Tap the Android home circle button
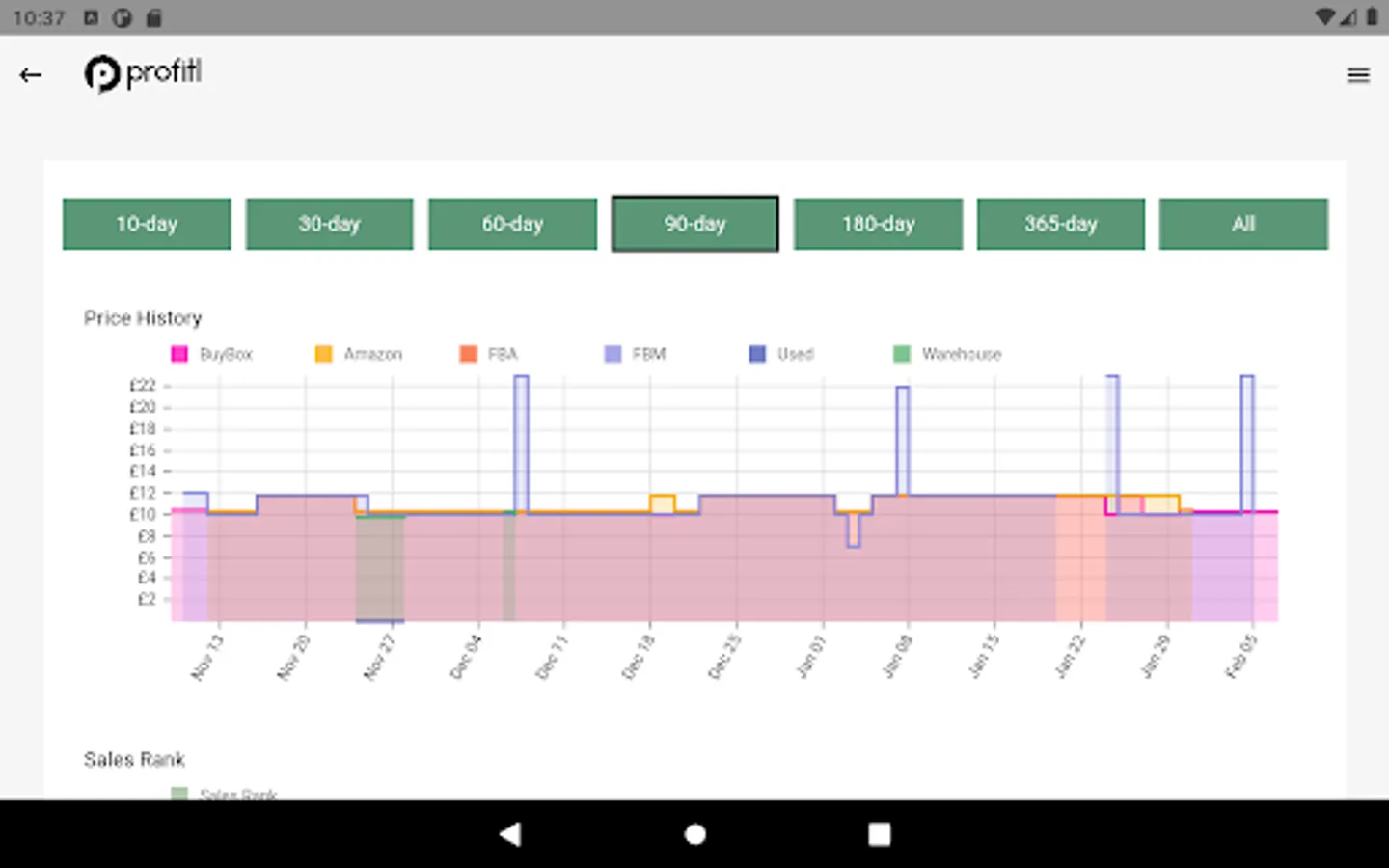 (694, 834)
